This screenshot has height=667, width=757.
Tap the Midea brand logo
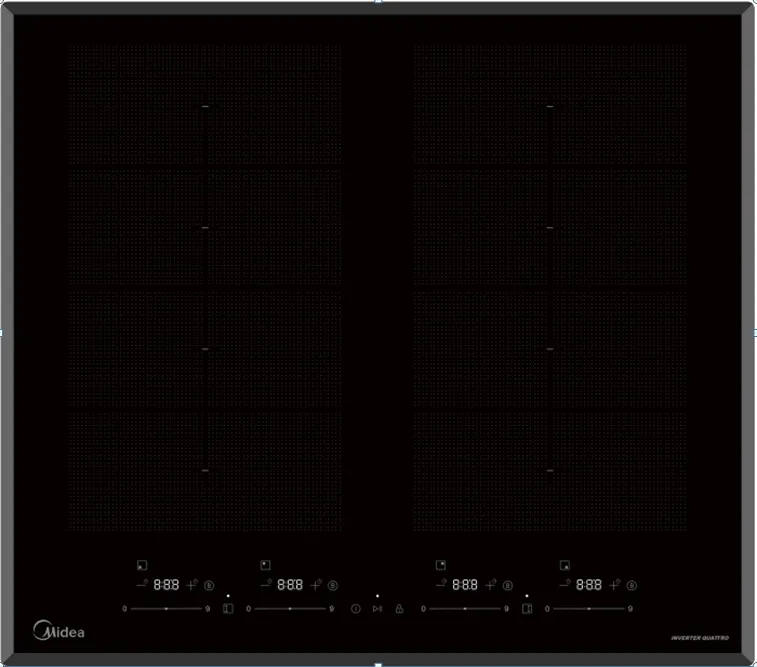[x=60, y=632]
